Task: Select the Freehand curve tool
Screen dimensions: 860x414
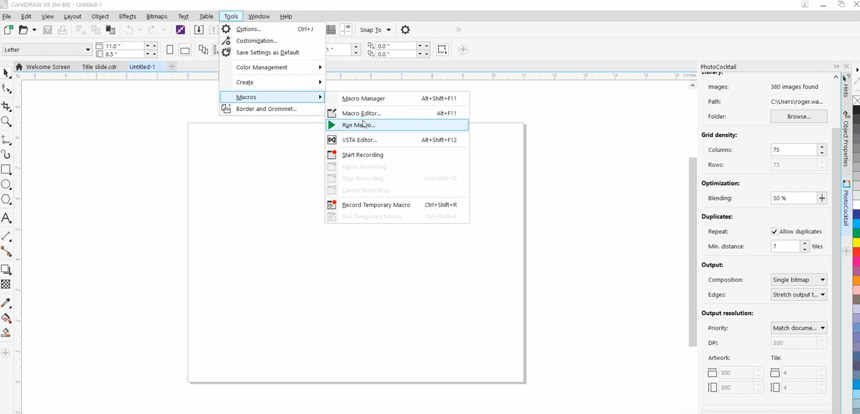Action: (6, 139)
